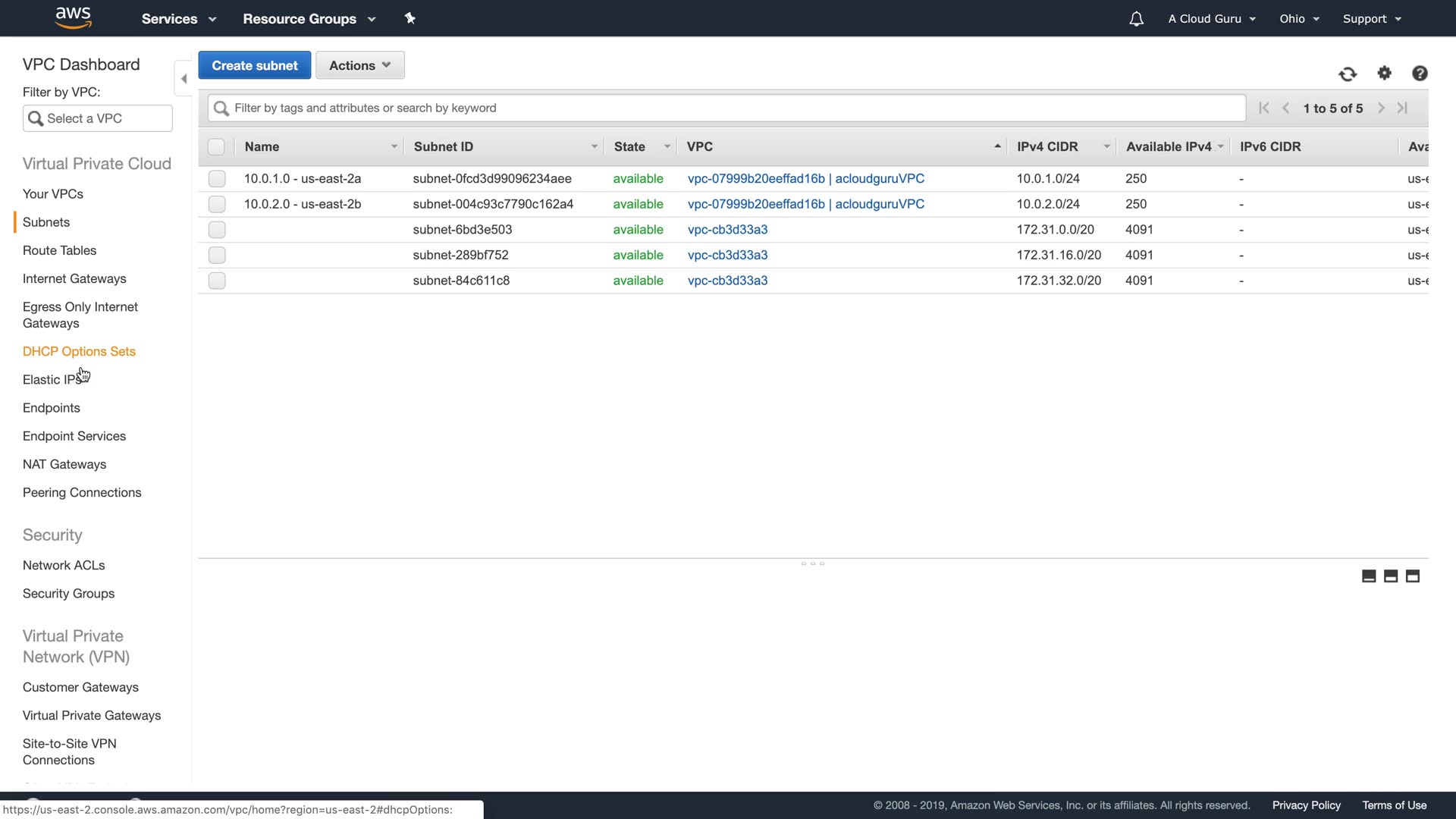Maximize details pane with rightmost layout icon

pyautogui.click(x=1412, y=576)
